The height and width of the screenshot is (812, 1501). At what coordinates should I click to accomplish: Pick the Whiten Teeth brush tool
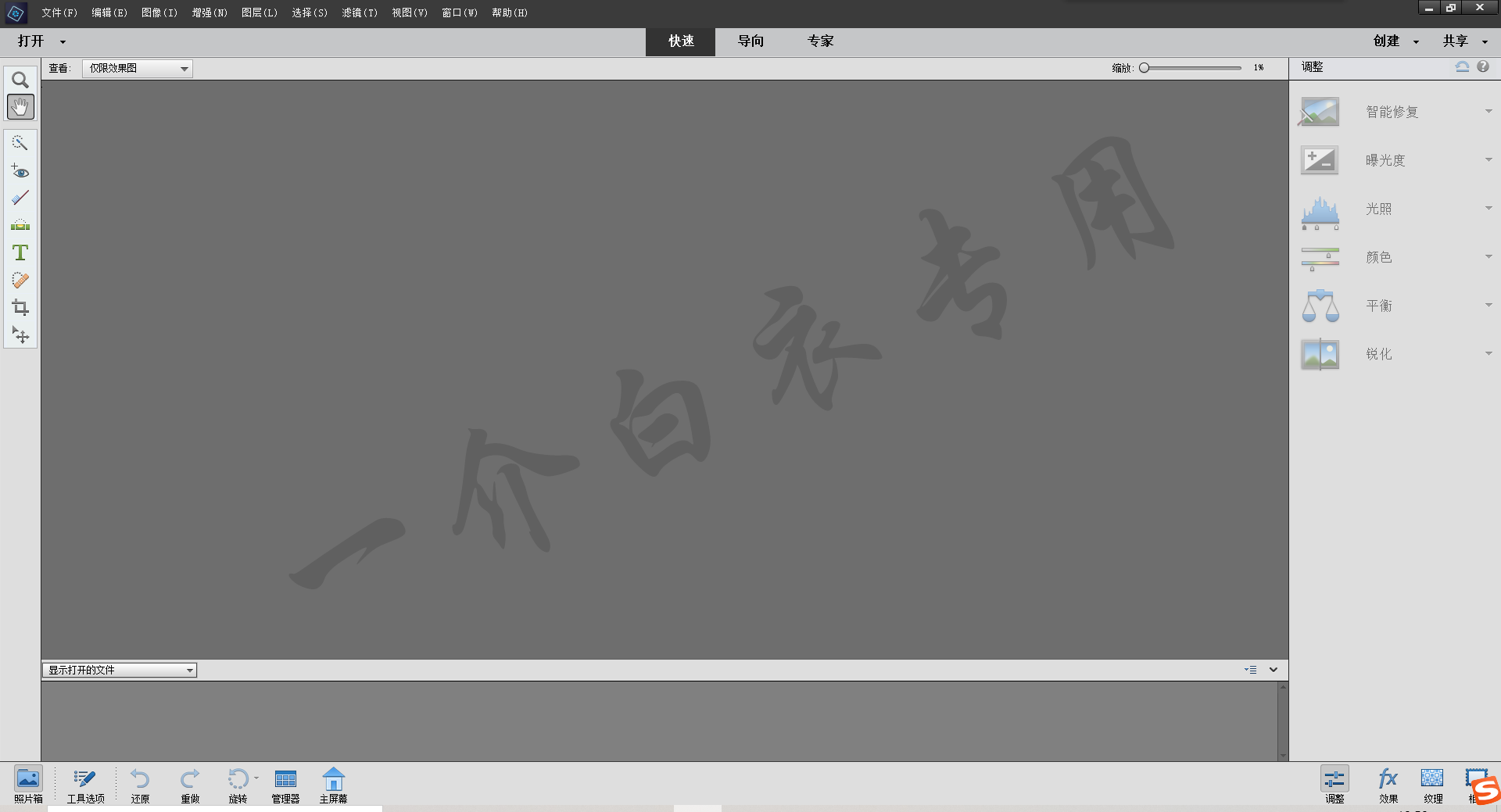click(20, 199)
